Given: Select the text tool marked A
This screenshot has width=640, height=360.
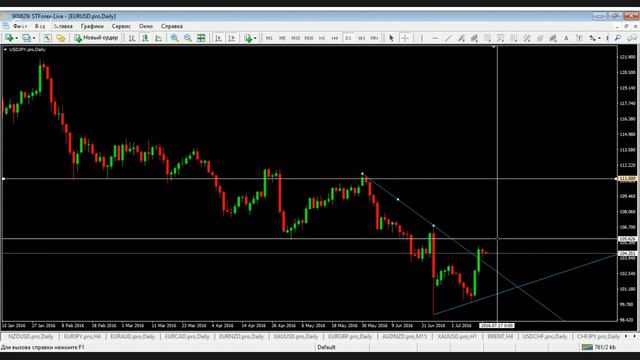Looking at the screenshot, I should (x=566, y=38).
